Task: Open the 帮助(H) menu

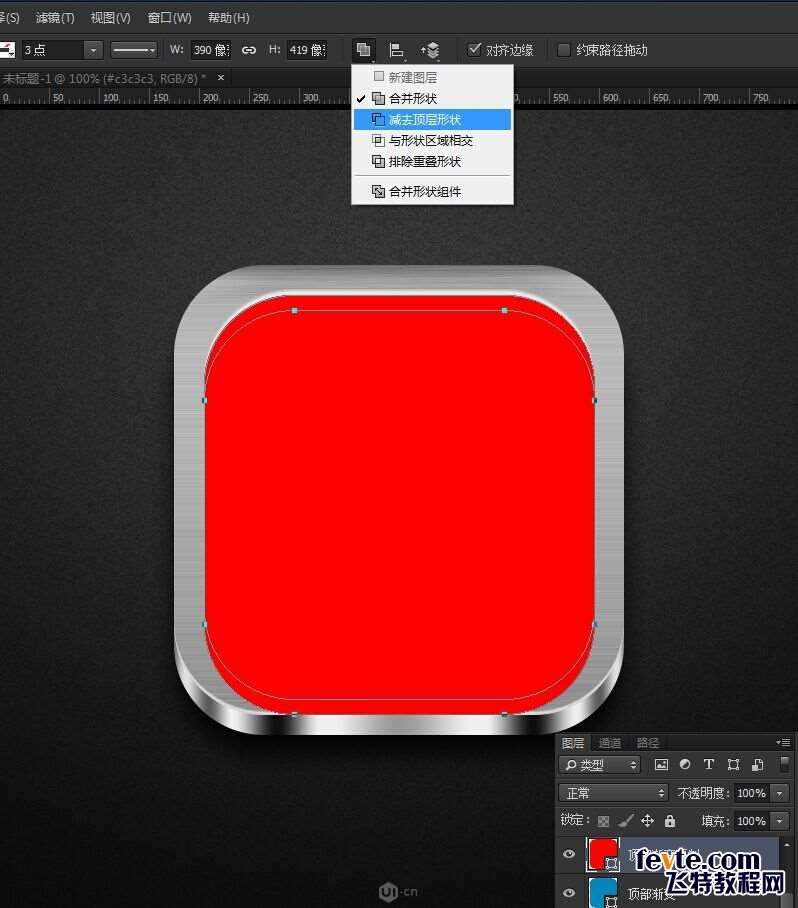Action: tap(229, 18)
